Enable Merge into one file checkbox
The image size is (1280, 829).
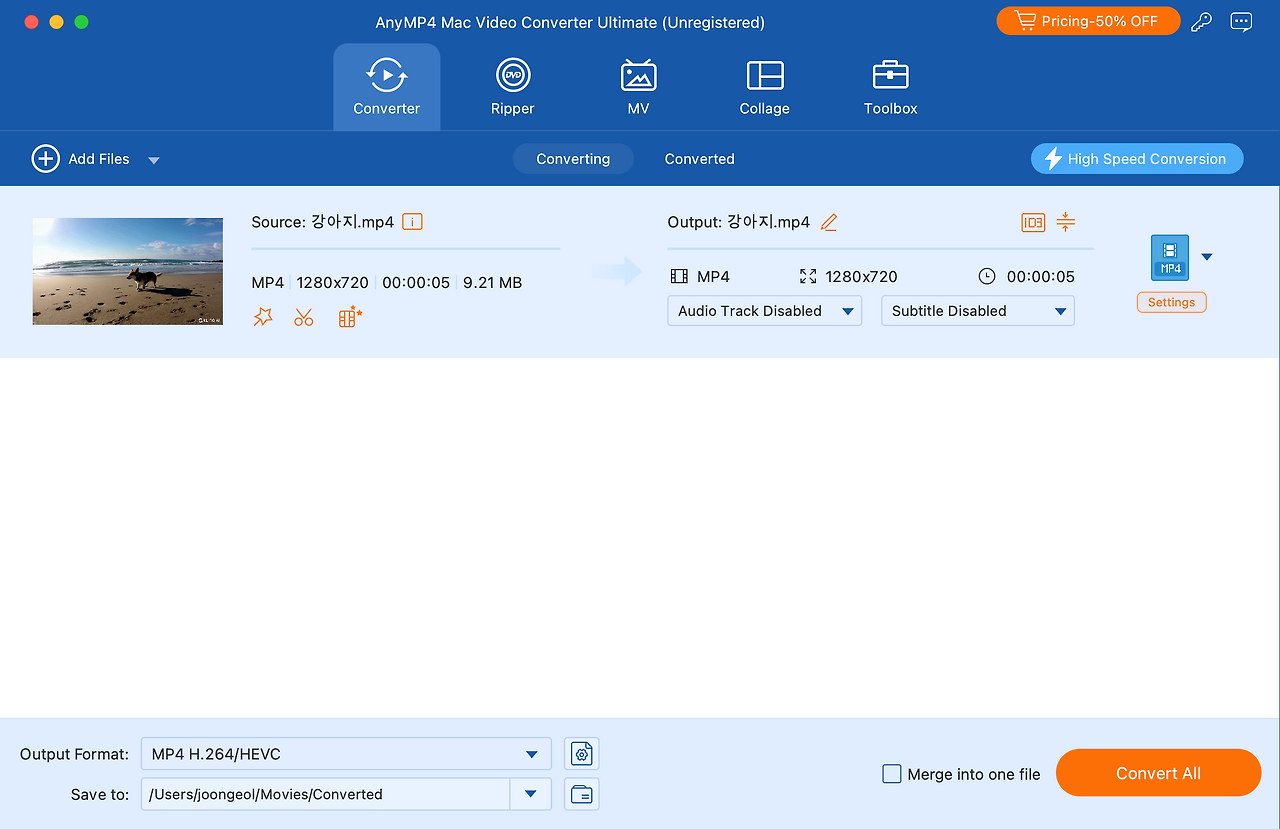(x=892, y=774)
